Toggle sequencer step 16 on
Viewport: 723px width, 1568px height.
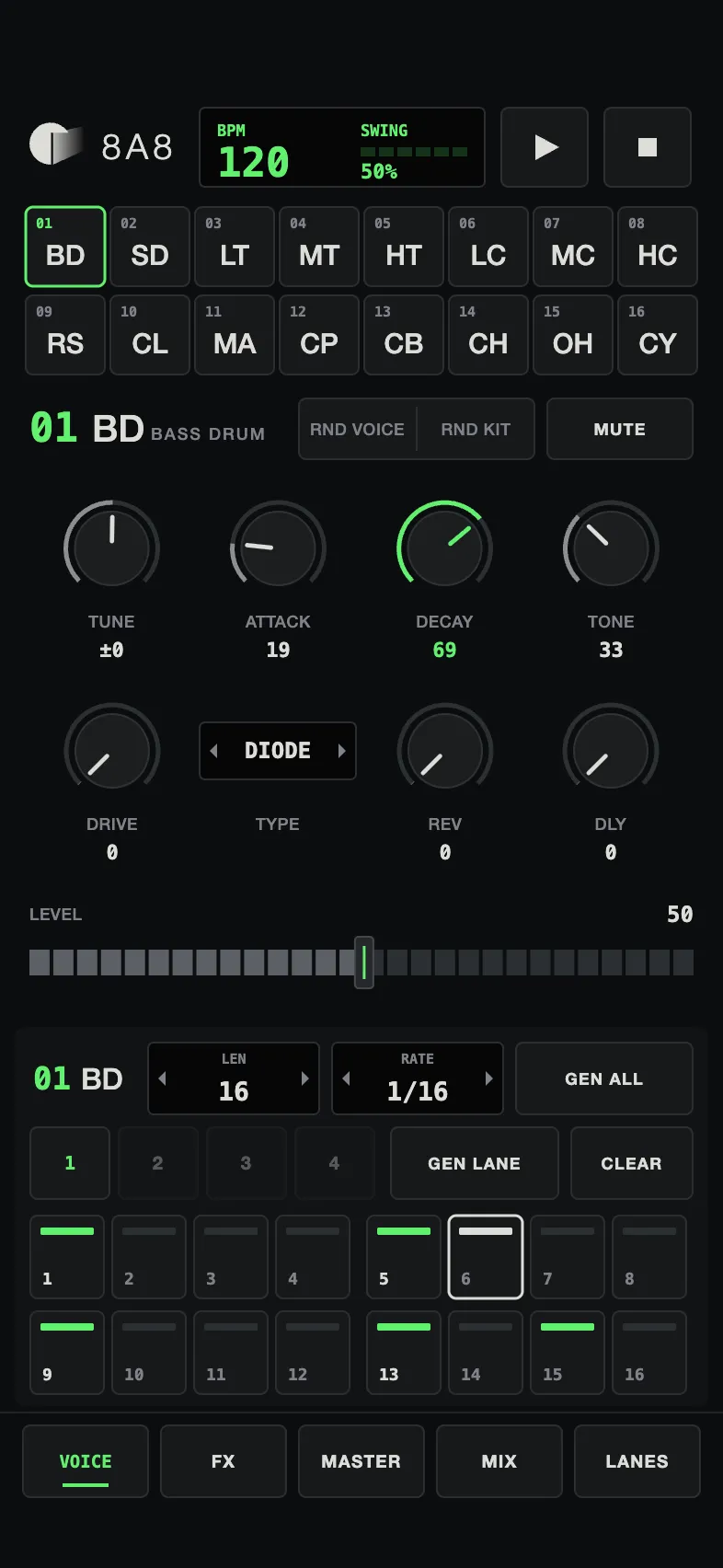pyautogui.click(x=649, y=1353)
